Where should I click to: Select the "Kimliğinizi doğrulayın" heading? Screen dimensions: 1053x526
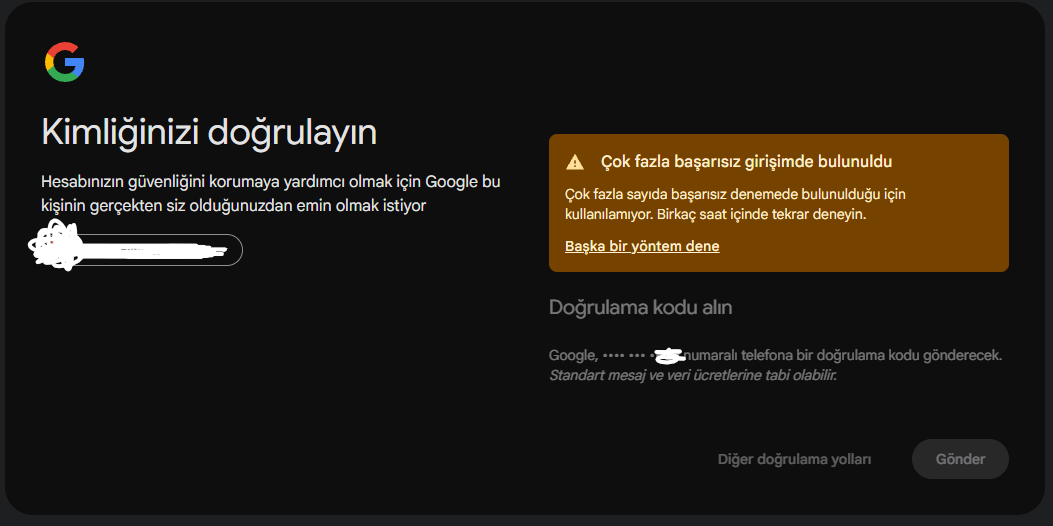coord(209,132)
